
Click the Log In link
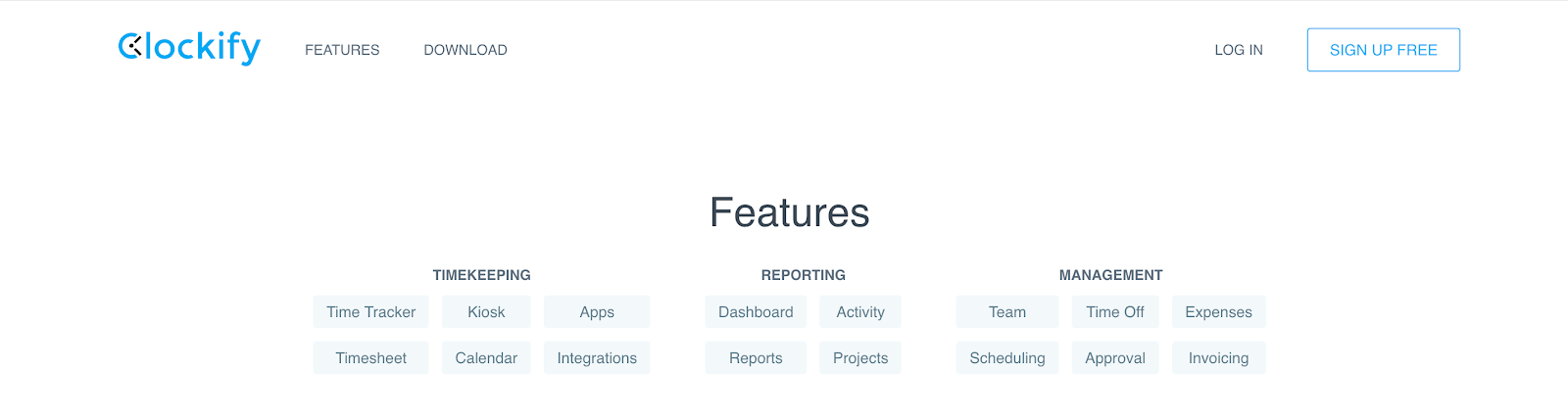click(1239, 50)
